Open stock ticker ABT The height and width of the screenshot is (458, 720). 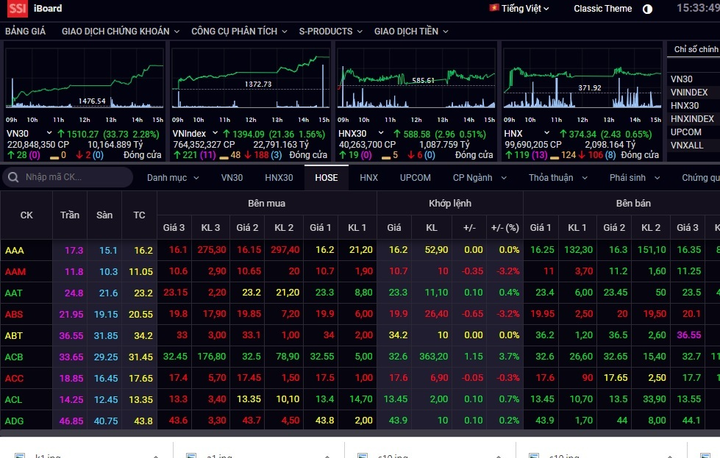(x=14, y=335)
